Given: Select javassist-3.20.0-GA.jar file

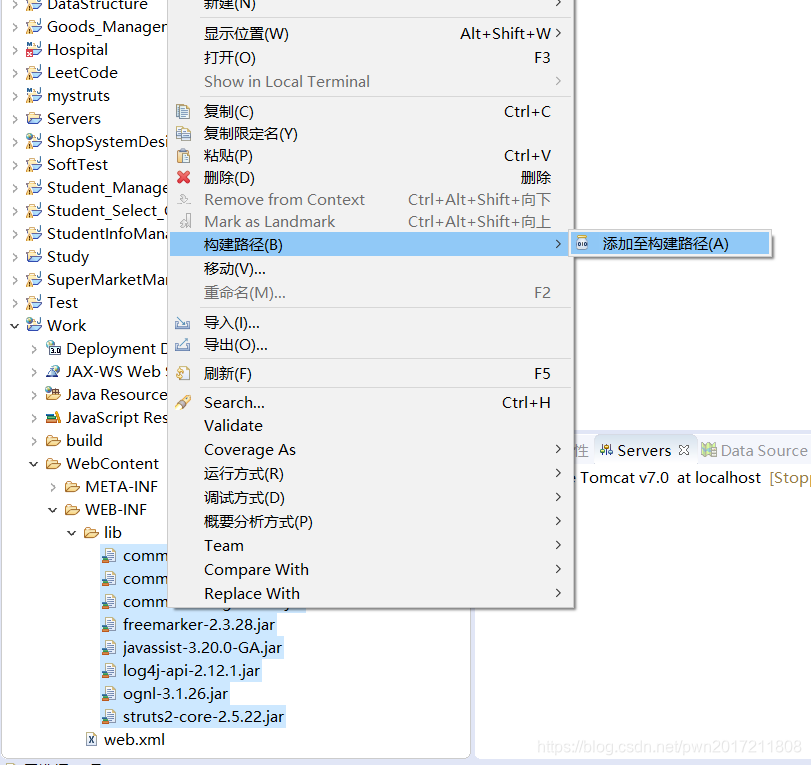Looking at the screenshot, I should 202,648.
